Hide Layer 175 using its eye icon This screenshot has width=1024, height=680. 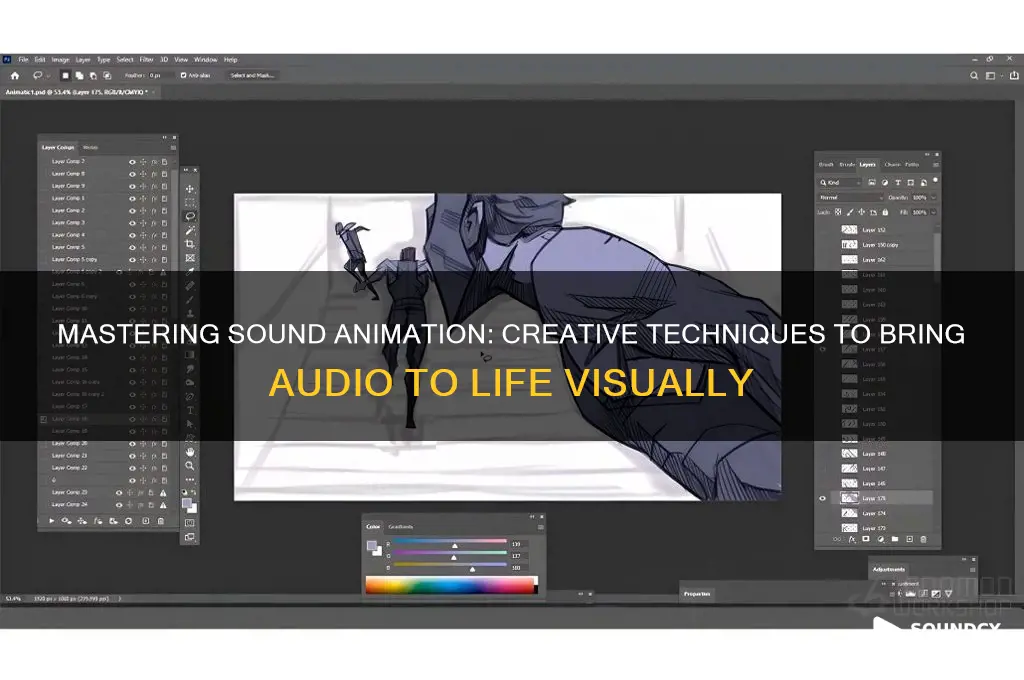823,498
